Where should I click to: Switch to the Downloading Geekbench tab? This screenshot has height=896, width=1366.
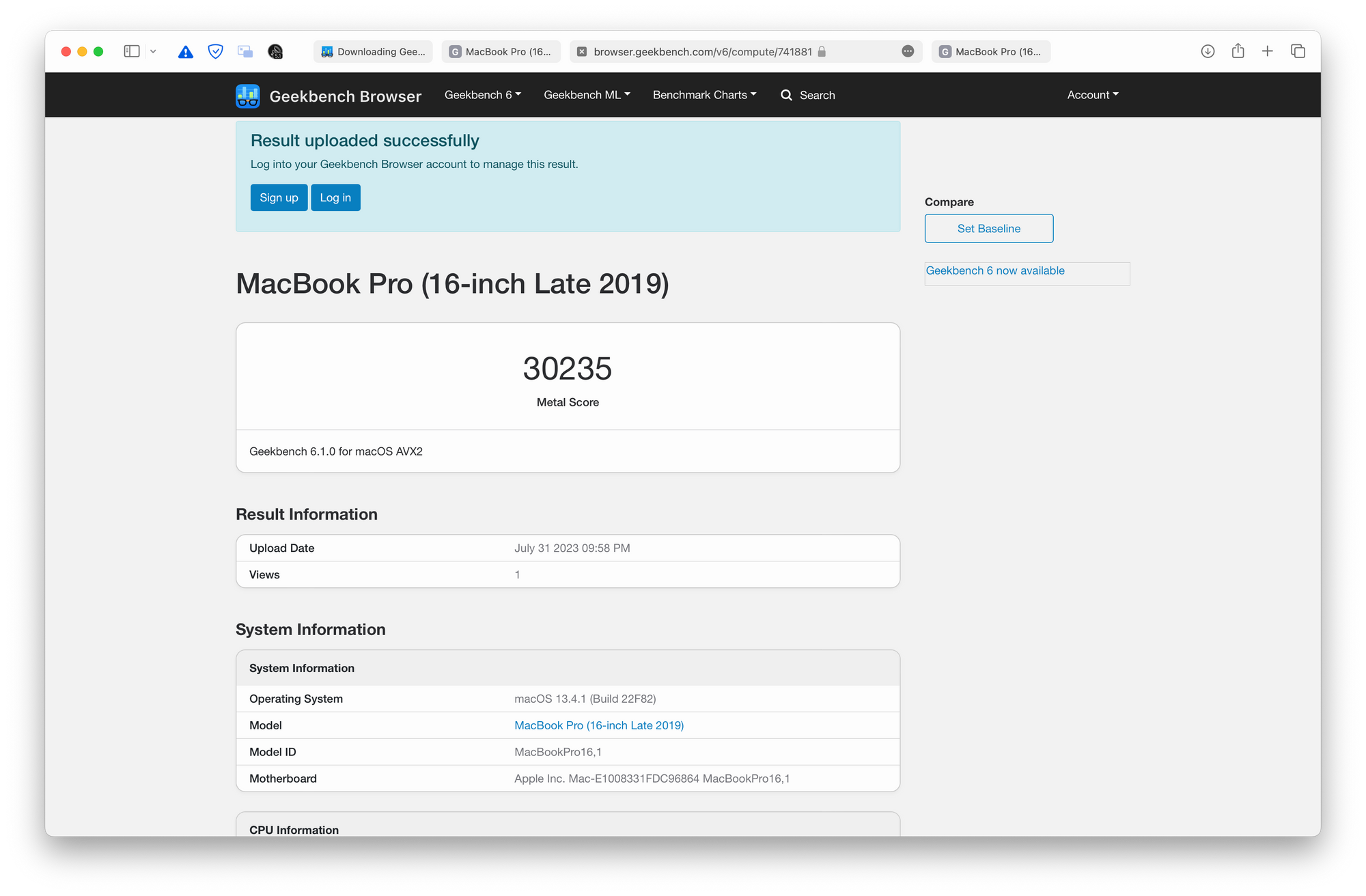pos(373,51)
